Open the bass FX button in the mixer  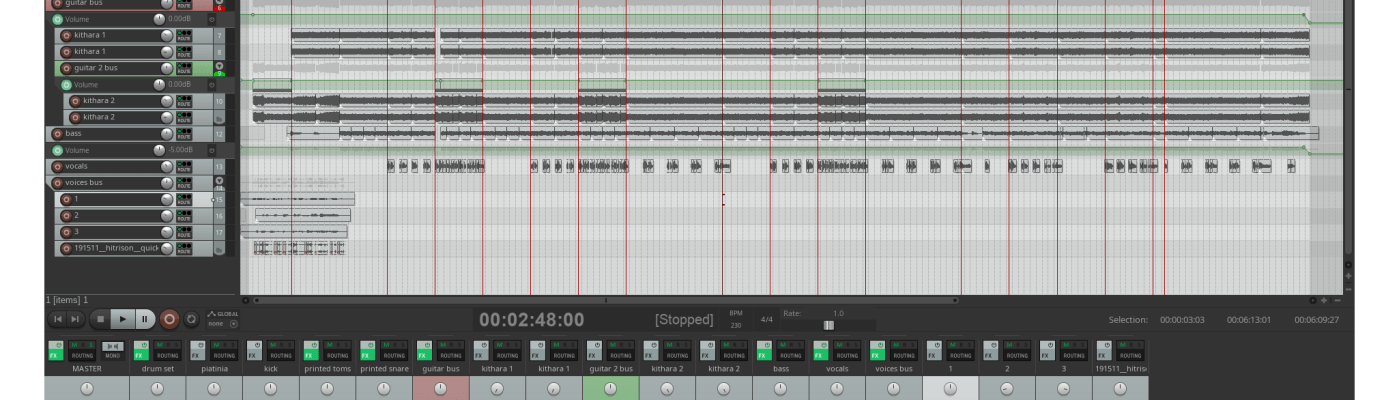pyautogui.click(x=764, y=355)
